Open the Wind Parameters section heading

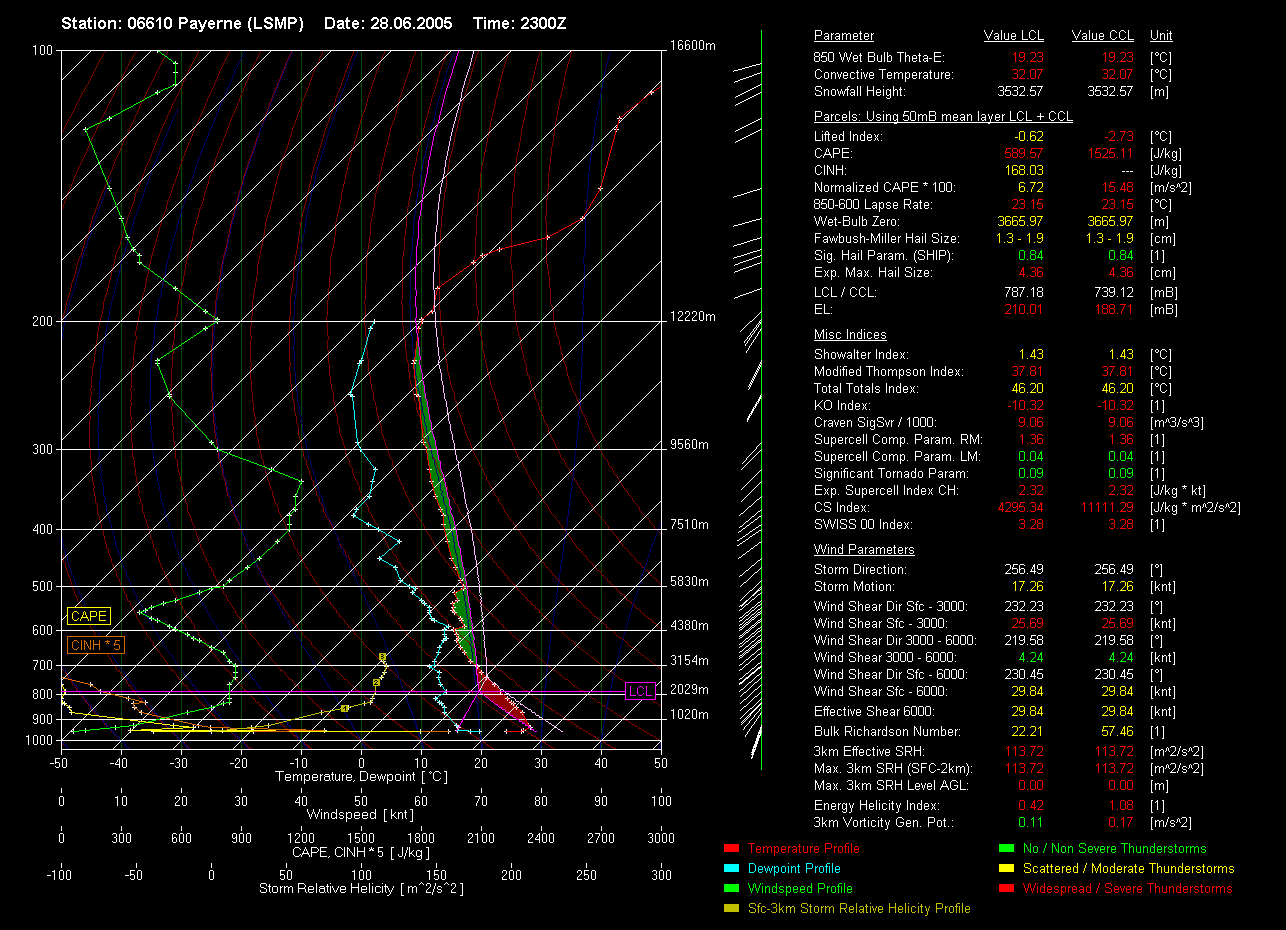[x=864, y=550]
